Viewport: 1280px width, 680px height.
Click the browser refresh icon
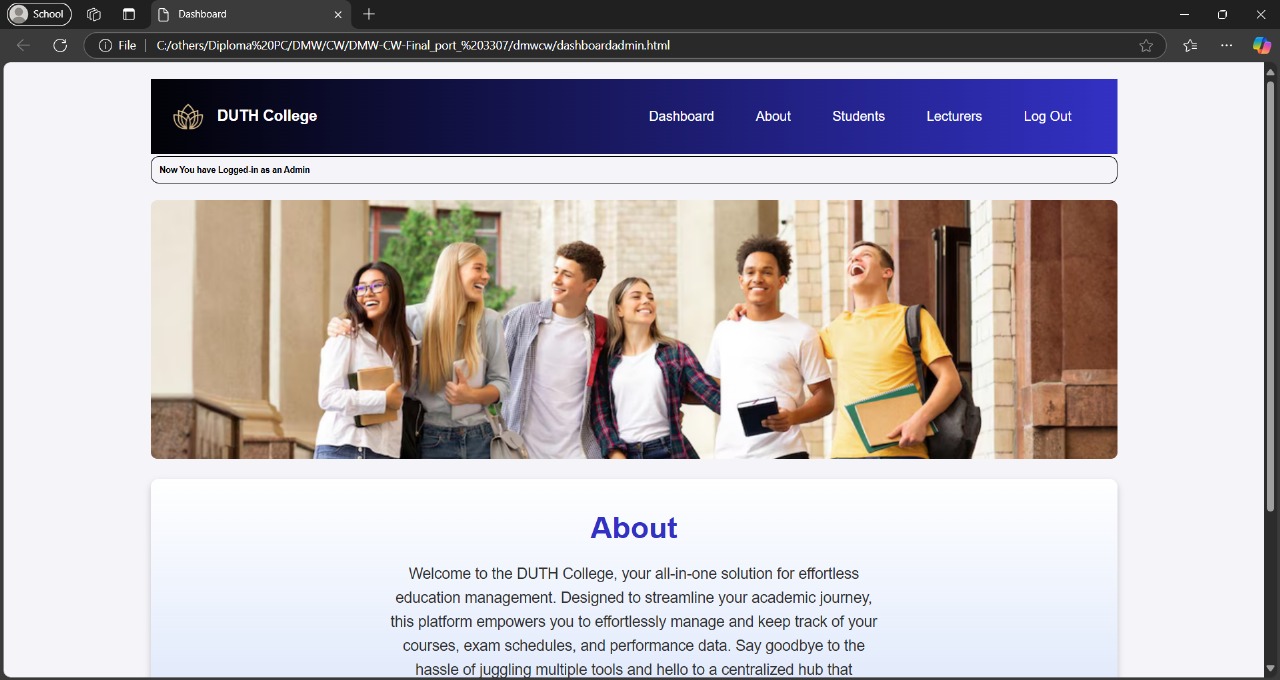pos(60,45)
